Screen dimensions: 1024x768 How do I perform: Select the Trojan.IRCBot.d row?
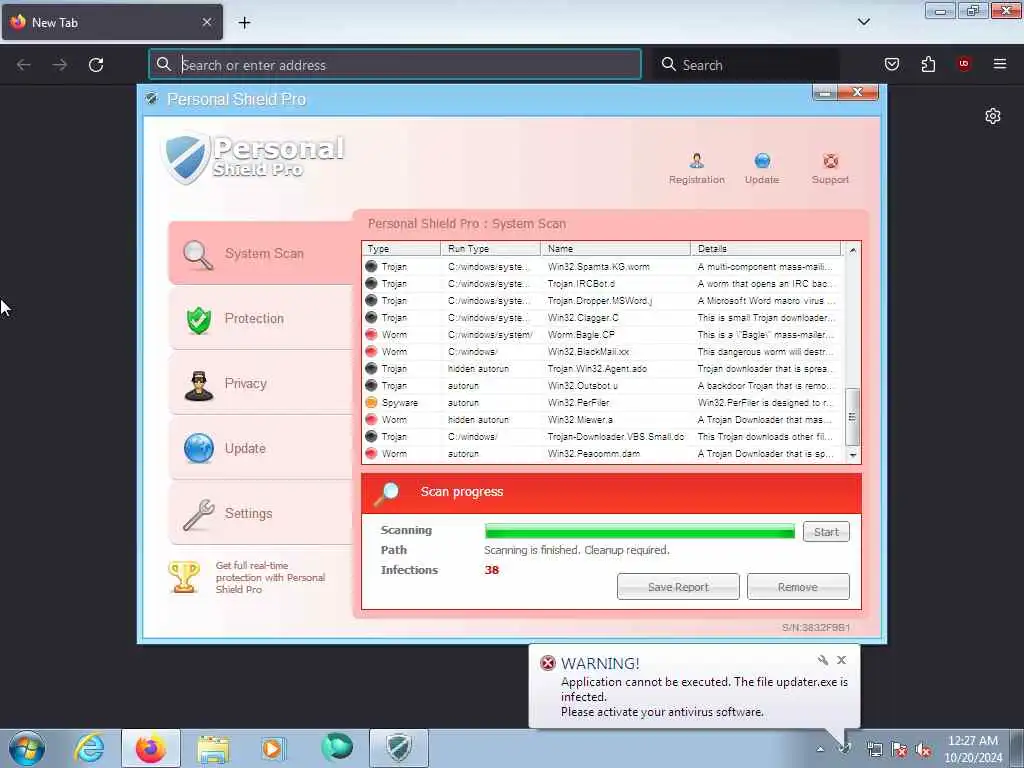602,283
